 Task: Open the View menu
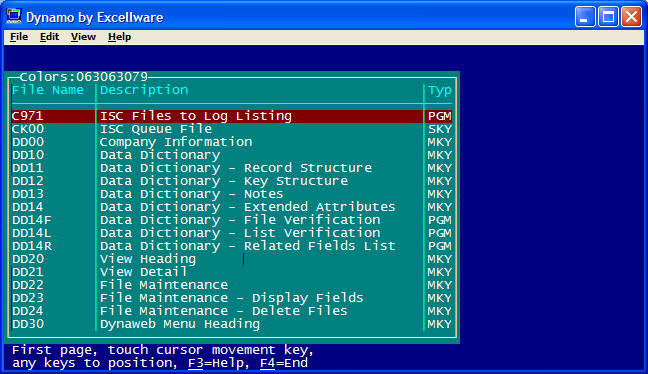(x=83, y=37)
